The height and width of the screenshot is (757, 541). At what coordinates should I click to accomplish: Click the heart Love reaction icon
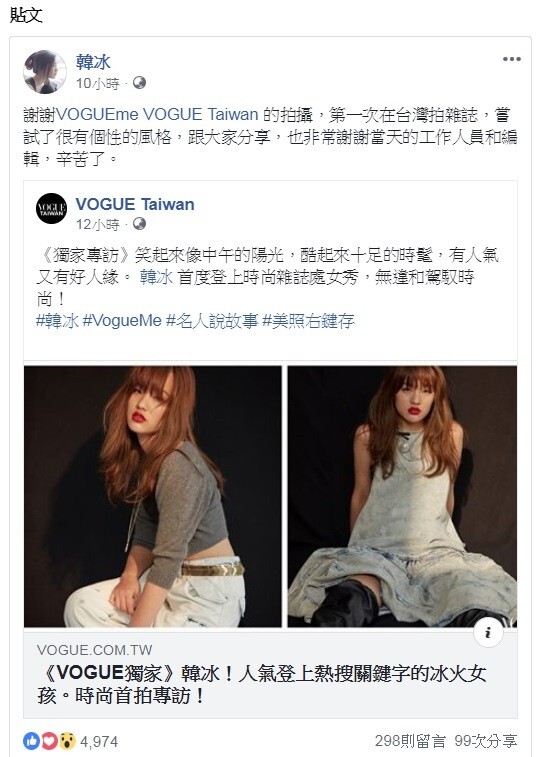[49, 741]
